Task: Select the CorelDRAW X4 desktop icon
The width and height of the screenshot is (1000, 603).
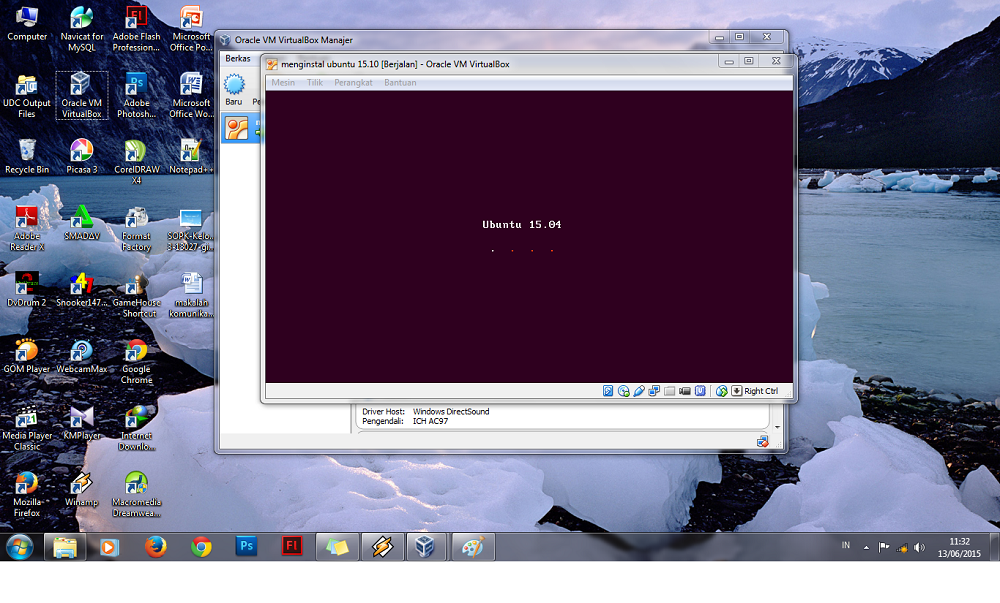Action: point(136,162)
